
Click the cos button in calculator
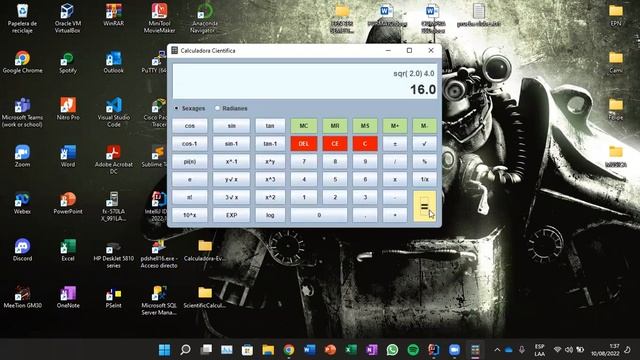(190, 126)
